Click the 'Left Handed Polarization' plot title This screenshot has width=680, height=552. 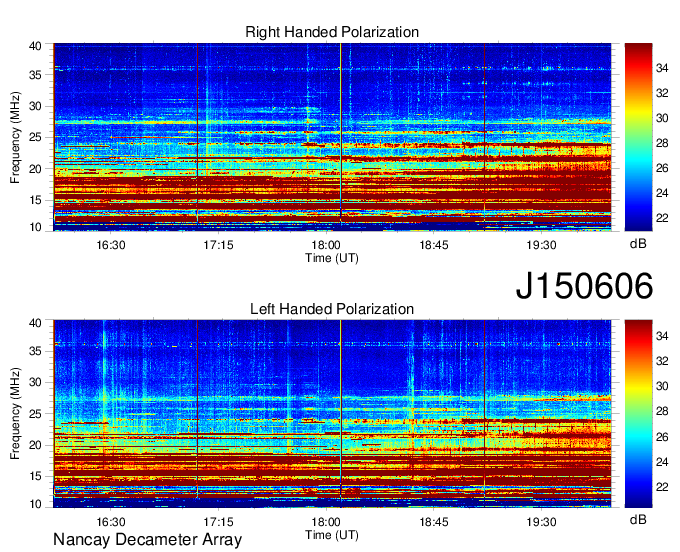click(332, 309)
